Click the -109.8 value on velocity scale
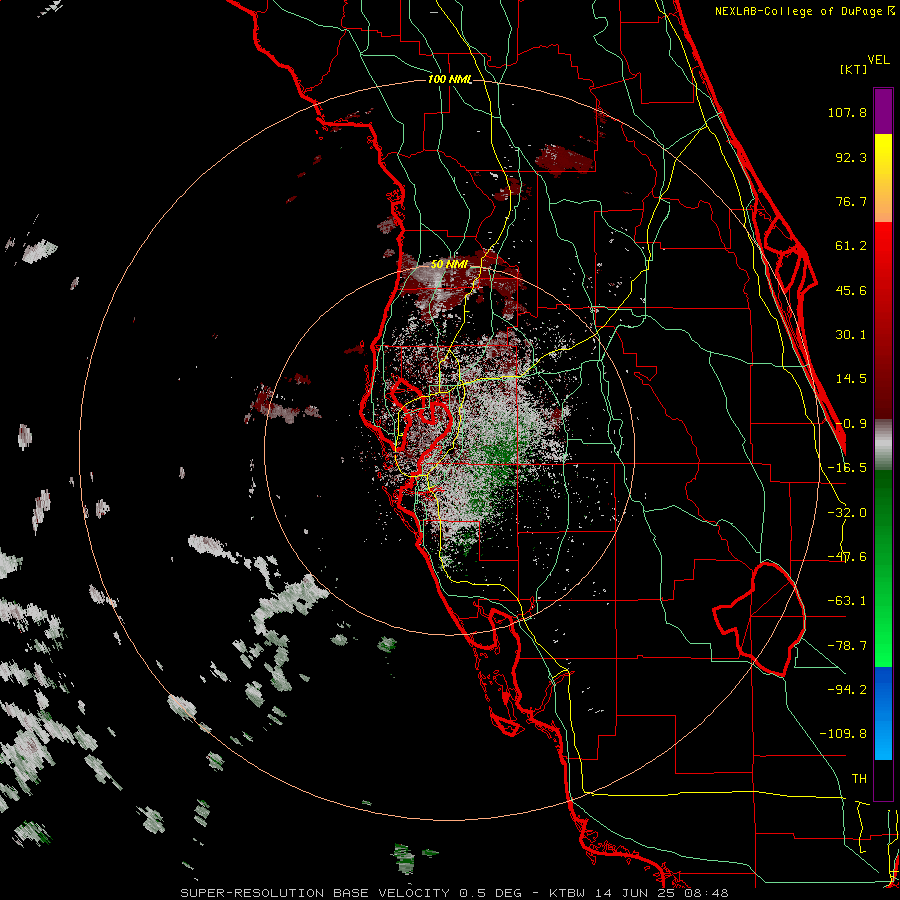The width and height of the screenshot is (900, 900). 843,734
